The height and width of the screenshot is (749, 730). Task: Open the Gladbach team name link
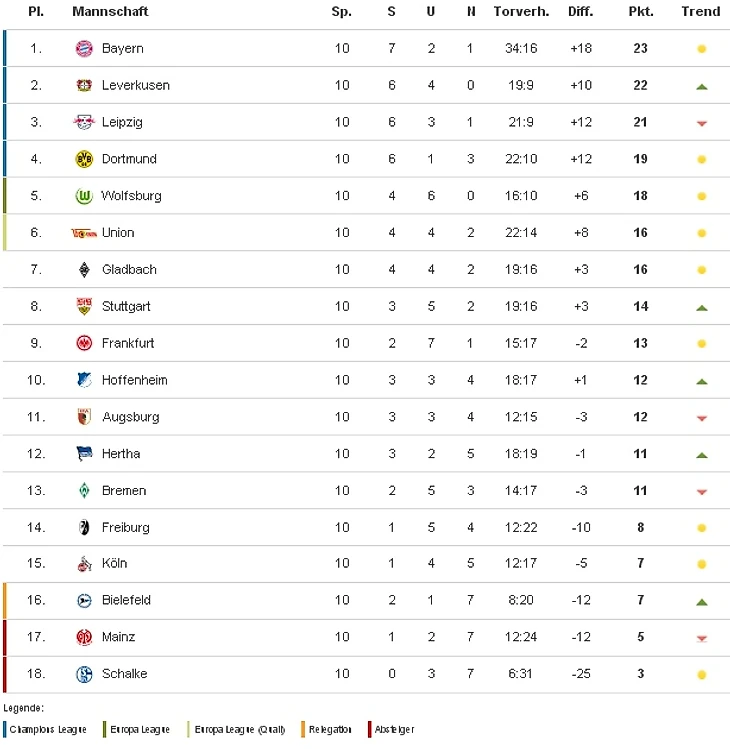[x=129, y=269]
